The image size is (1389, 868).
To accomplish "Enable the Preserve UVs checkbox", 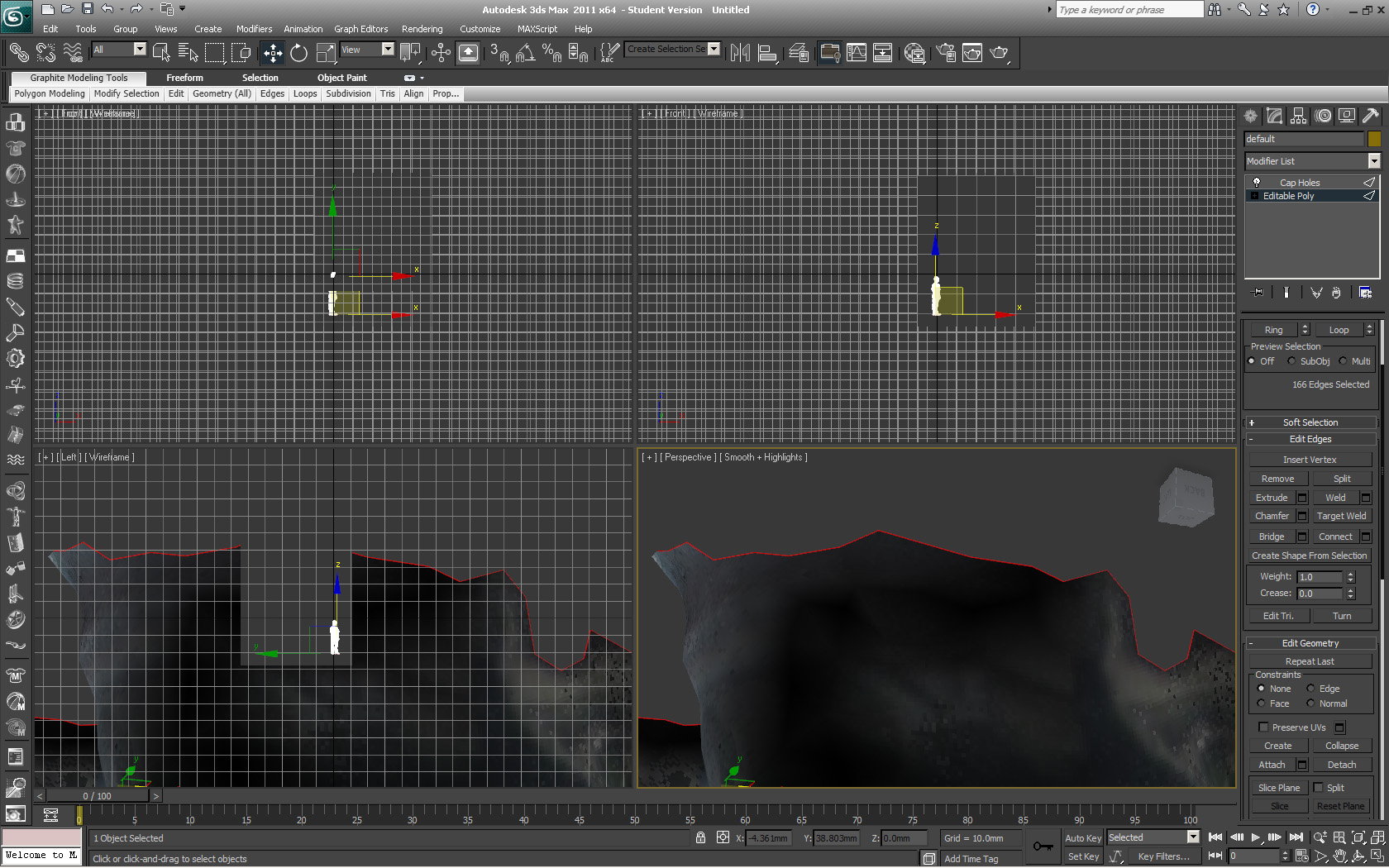I will click(1263, 727).
